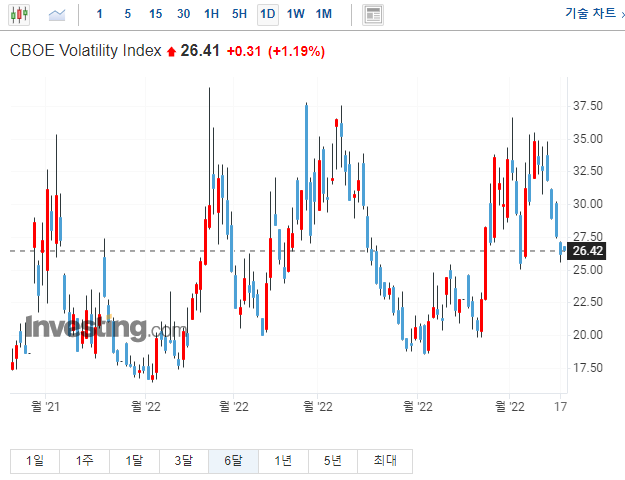Click the (+1.19%) percent change
The image size is (625, 480).
297,51
